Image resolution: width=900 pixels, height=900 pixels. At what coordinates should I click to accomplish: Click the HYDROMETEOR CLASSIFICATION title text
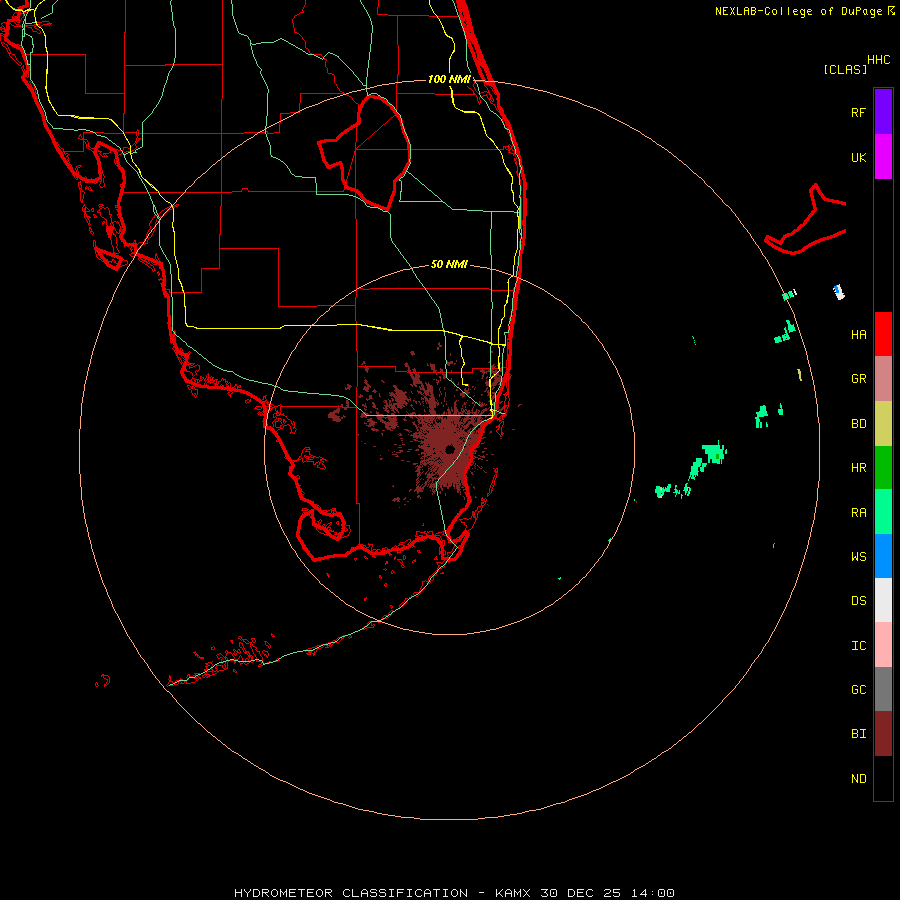(351, 893)
